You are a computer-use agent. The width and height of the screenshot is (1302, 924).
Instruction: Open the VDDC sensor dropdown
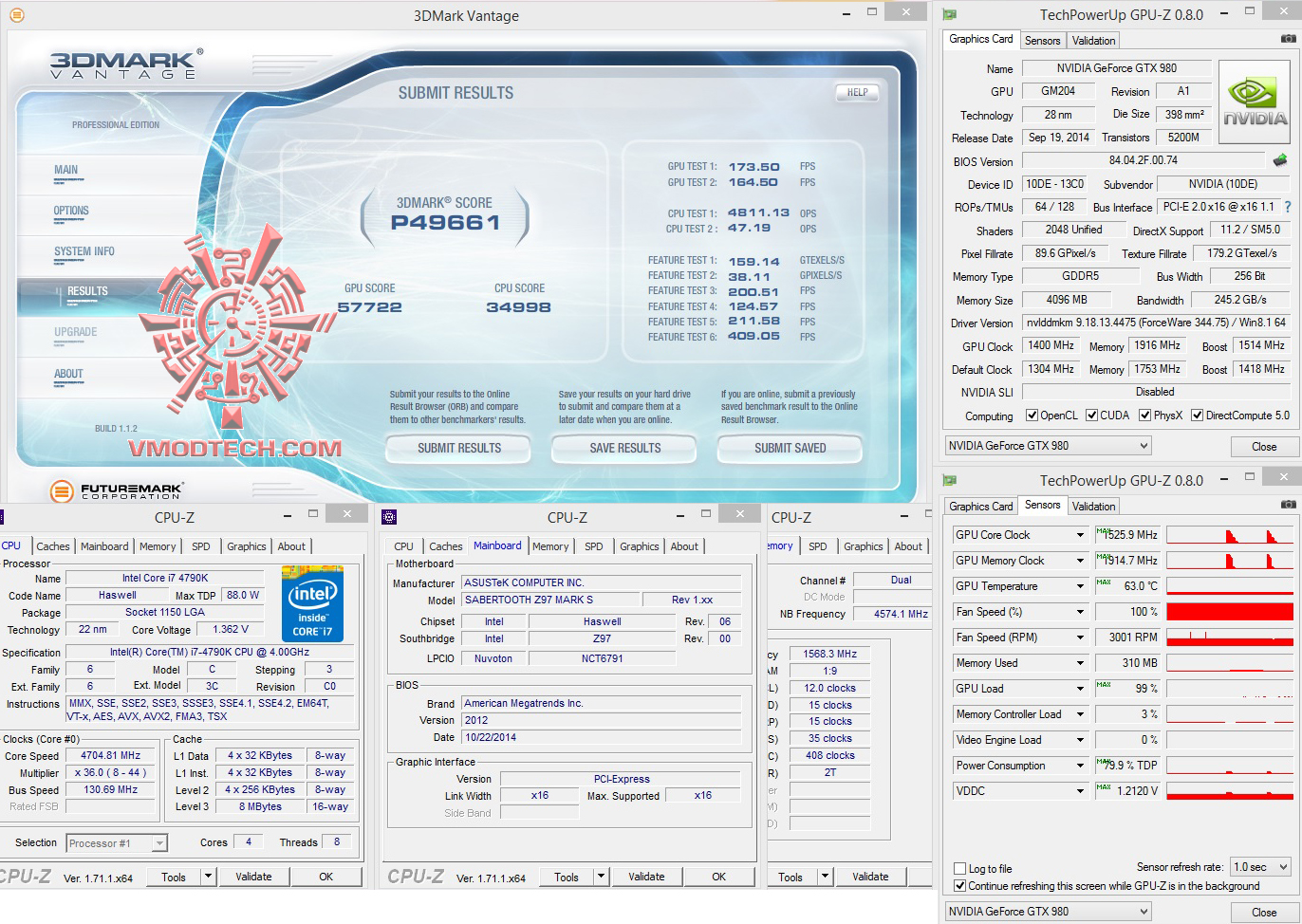[x=1080, y=791]
